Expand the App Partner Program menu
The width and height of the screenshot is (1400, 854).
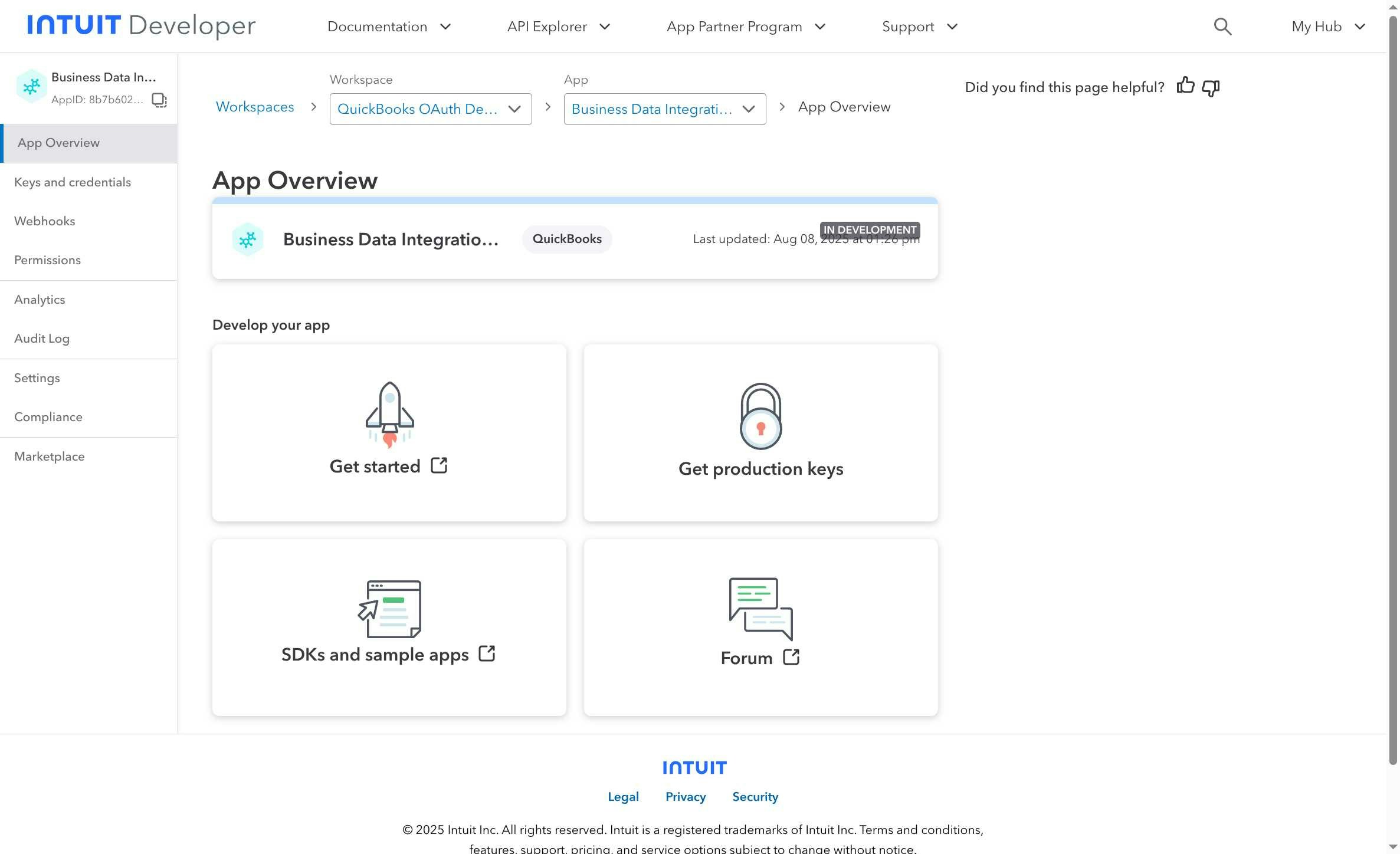click(x=746, y=27)
